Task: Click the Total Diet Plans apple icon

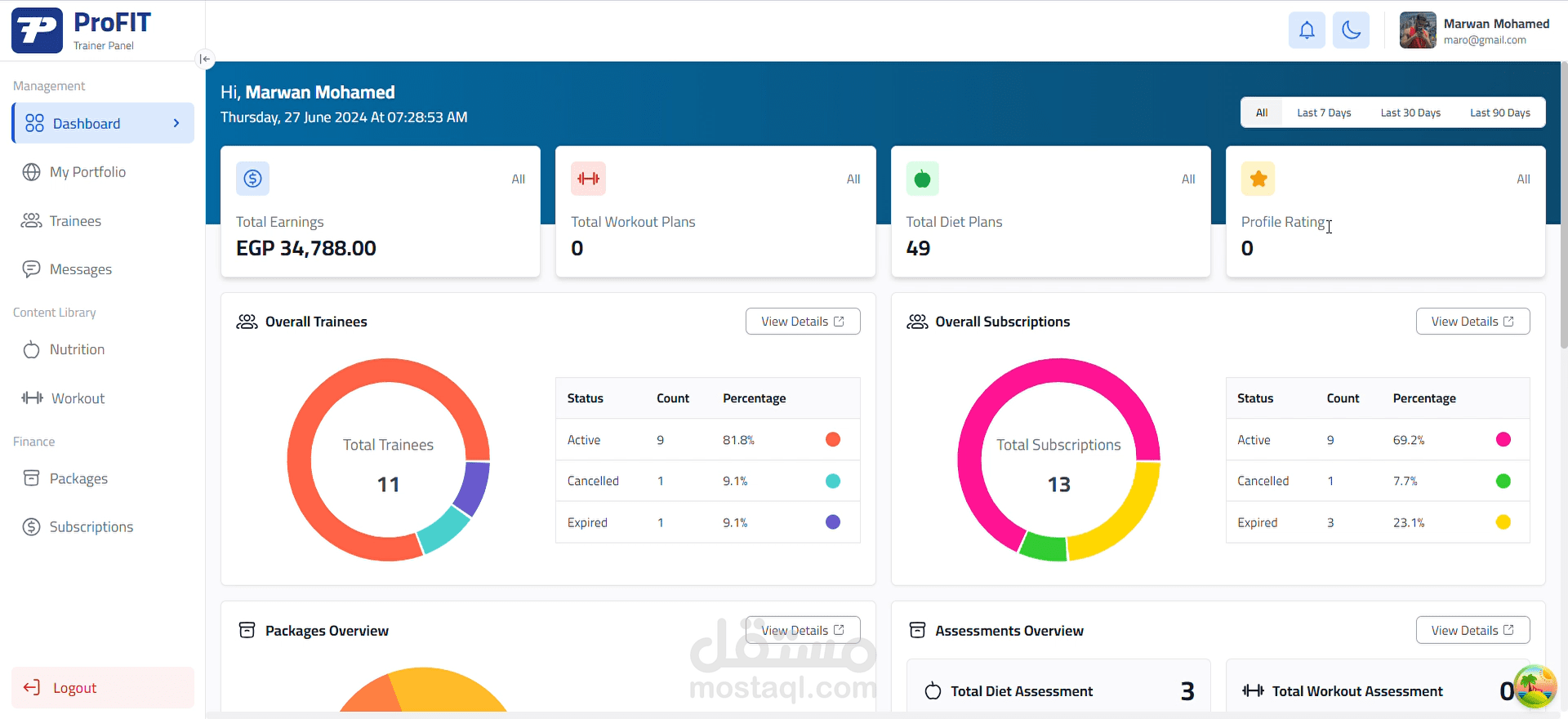Action: (x=923, y=178)
